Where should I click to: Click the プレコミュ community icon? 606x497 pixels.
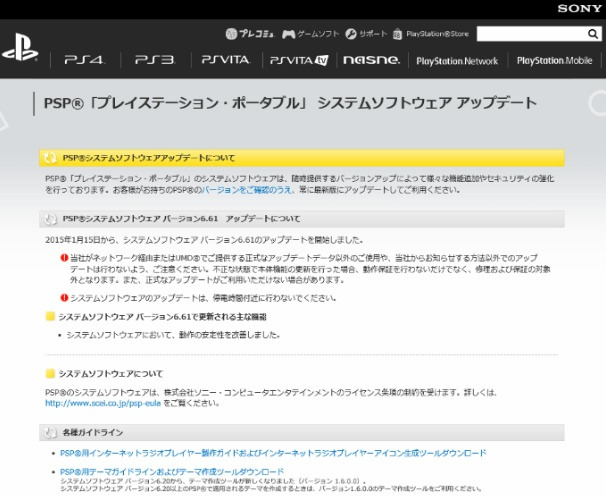tap(231, 34)
